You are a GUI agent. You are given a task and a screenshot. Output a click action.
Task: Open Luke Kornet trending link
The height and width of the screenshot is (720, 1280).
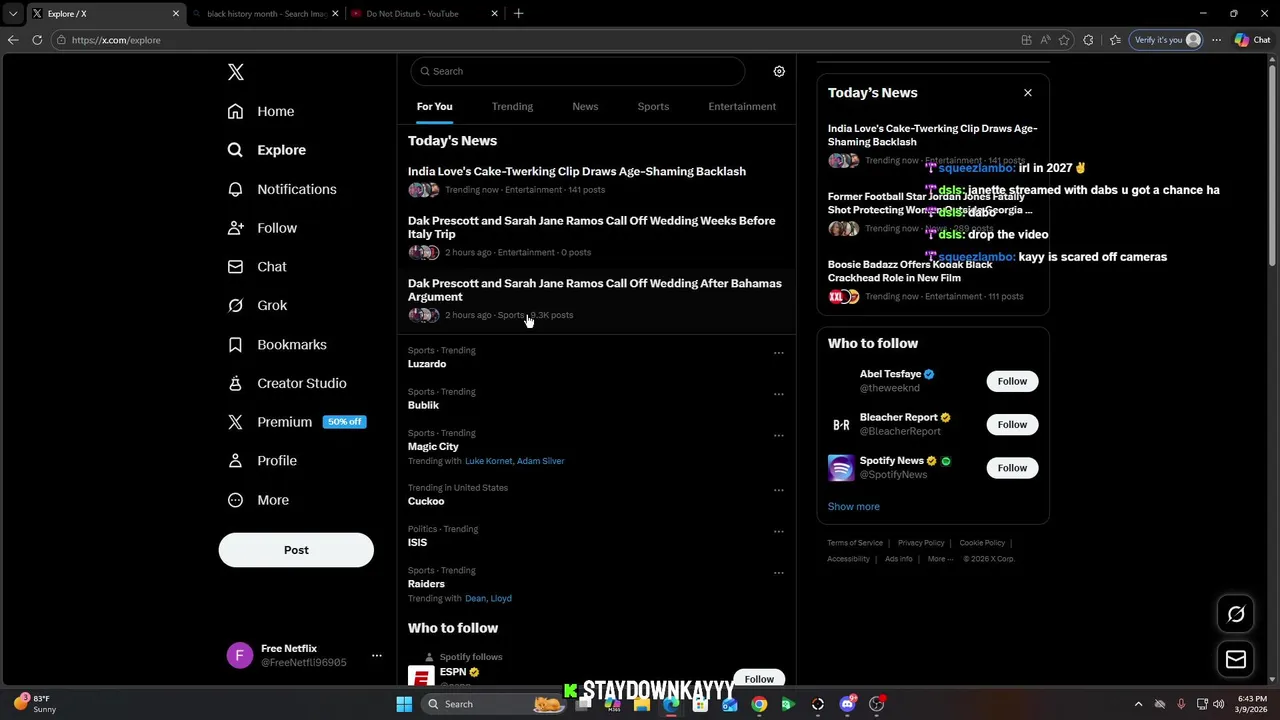pyautogui.click(x=488, y=461)
